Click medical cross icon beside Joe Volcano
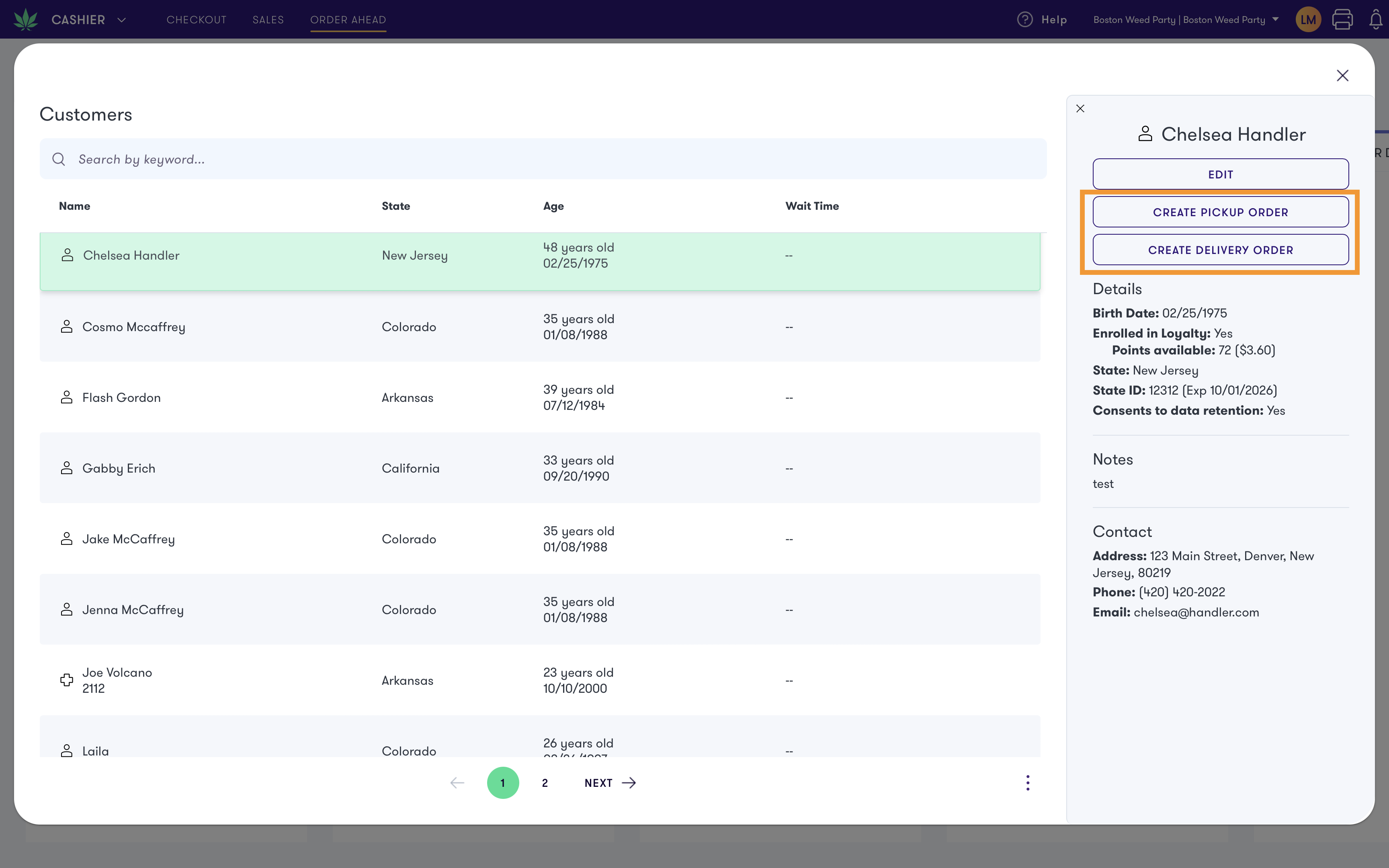Image resolution: width=1389 pixels, height=868 pixels. [67, 680]
